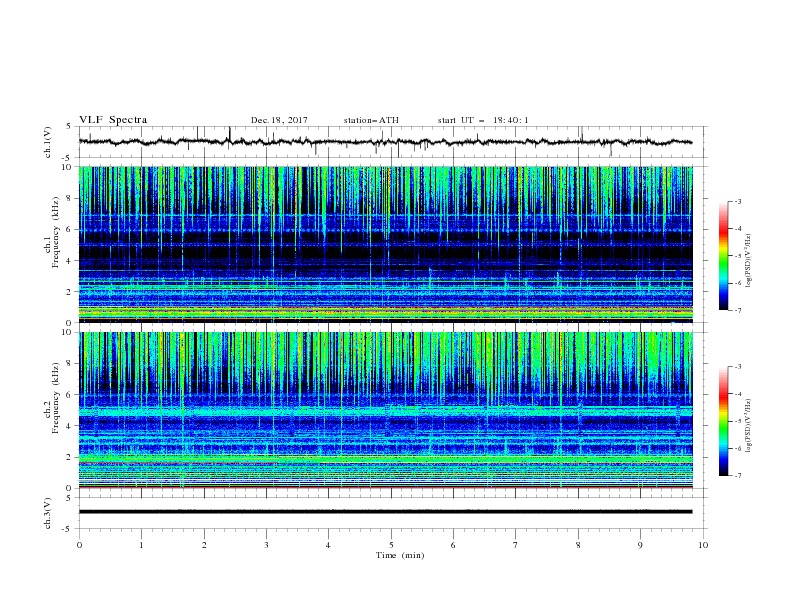The width and height of the screenshot is (792, 612).
Task: Click the "2" tick on the time axis
Action: pos(204,545)
